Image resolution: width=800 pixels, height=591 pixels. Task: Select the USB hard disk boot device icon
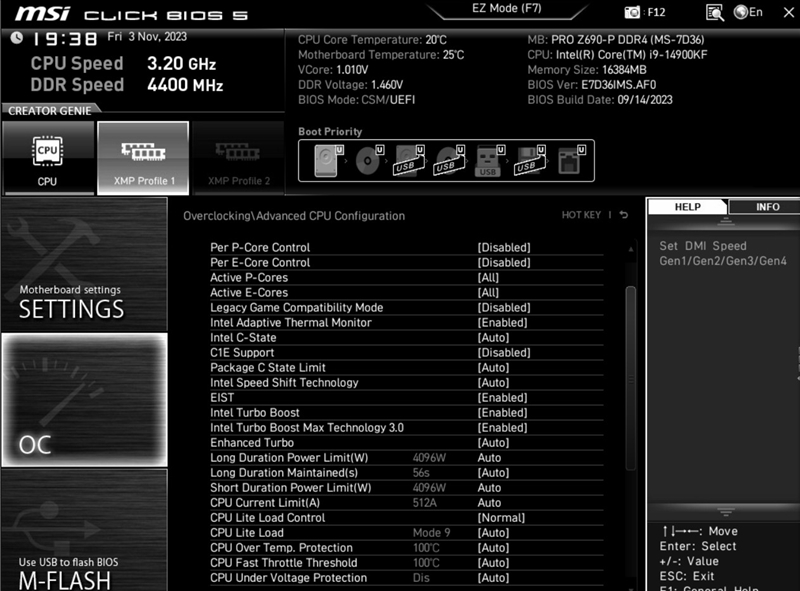pyautogui.click(x=410, y=161)
